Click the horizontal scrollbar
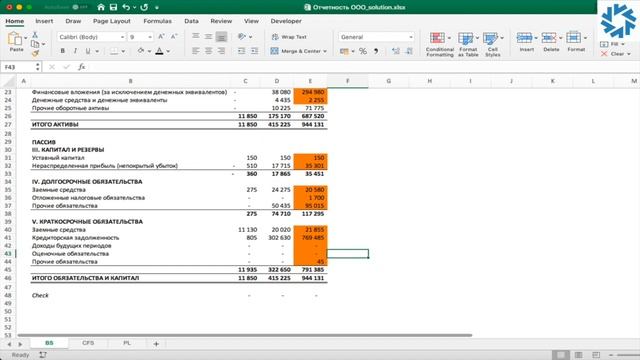The image size is (640, 360). [x=244, y=335]
